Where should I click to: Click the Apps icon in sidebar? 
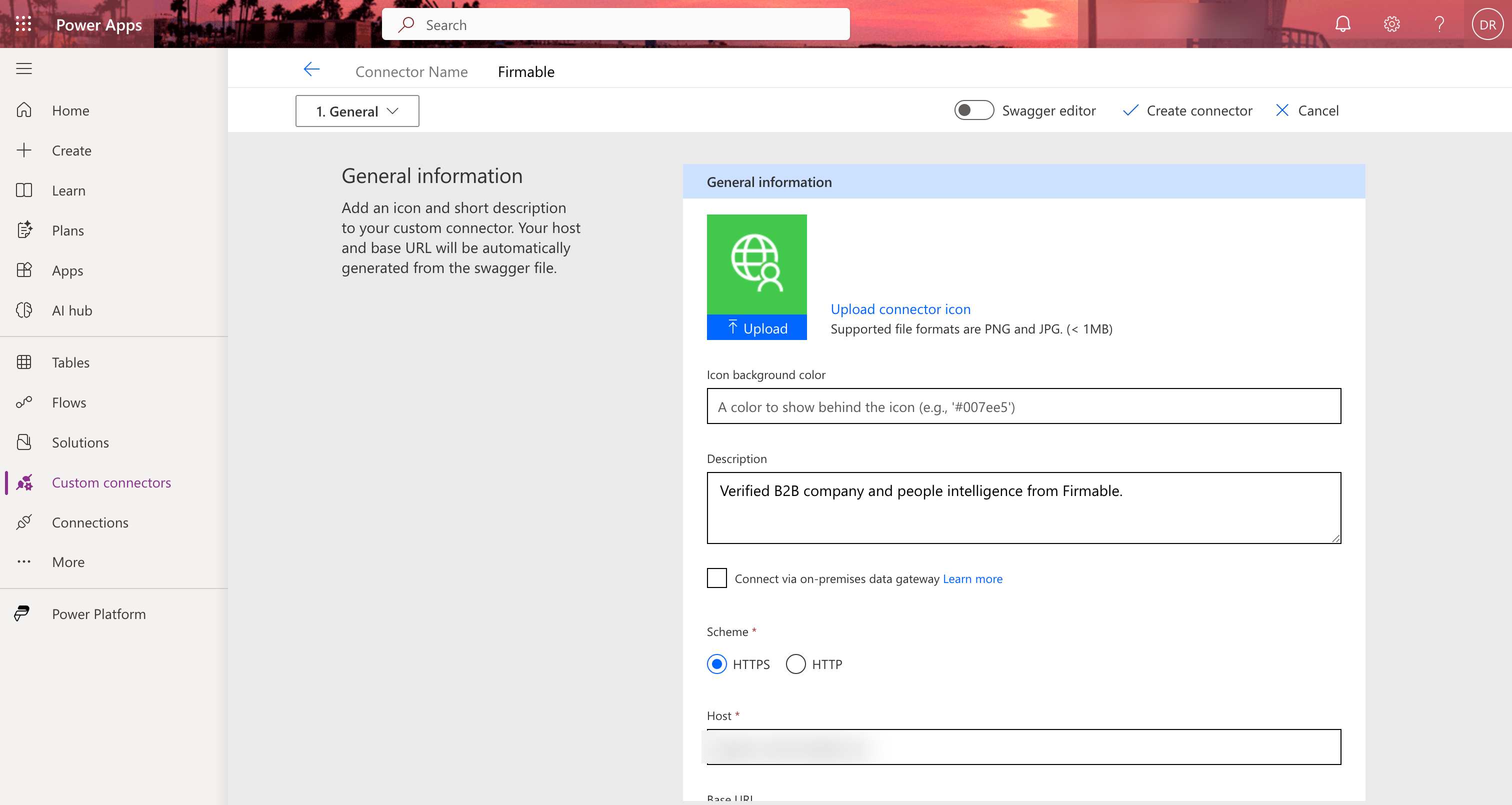[x=24, y=270]
